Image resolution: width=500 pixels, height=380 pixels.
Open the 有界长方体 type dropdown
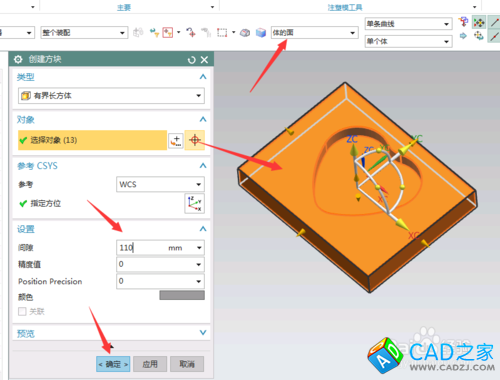coord(111,96)
